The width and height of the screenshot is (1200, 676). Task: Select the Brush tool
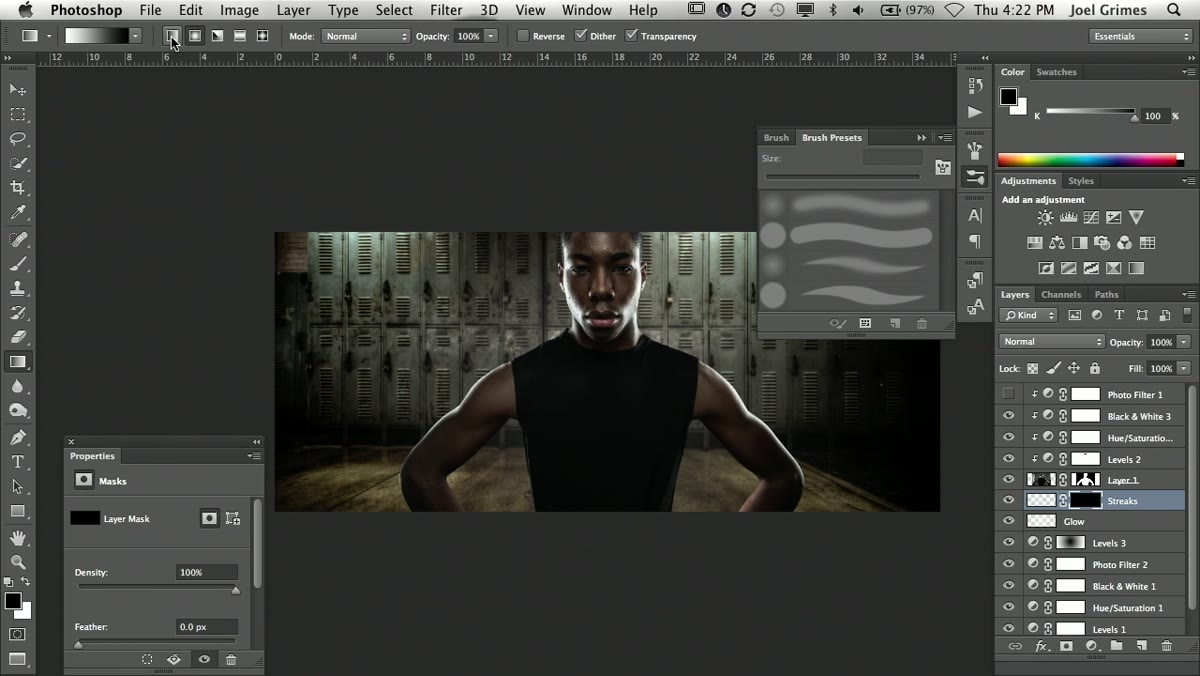[18, 264]
